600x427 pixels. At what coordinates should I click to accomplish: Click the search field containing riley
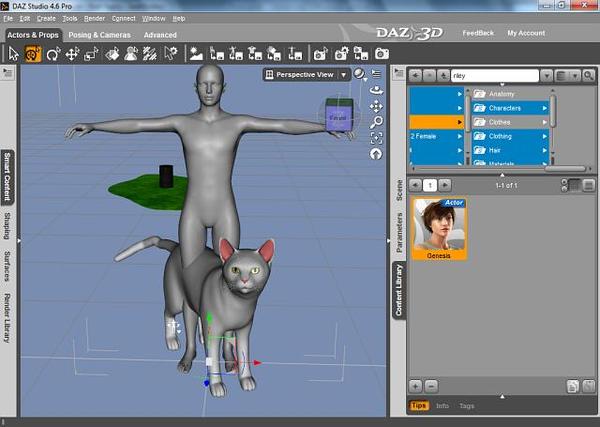pyautogui.click(x=495, y=76)
